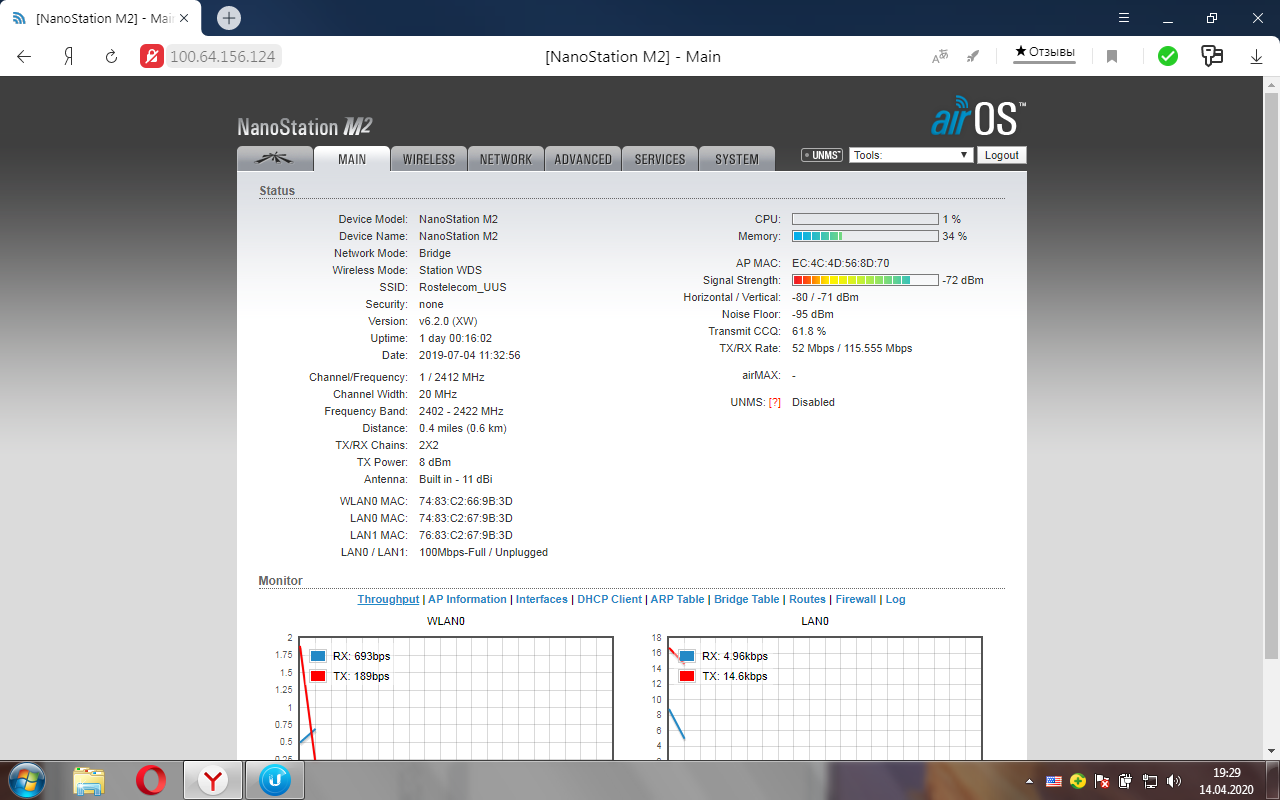Click the red TX legend swatch in LAN0 chart

(687, 676)
